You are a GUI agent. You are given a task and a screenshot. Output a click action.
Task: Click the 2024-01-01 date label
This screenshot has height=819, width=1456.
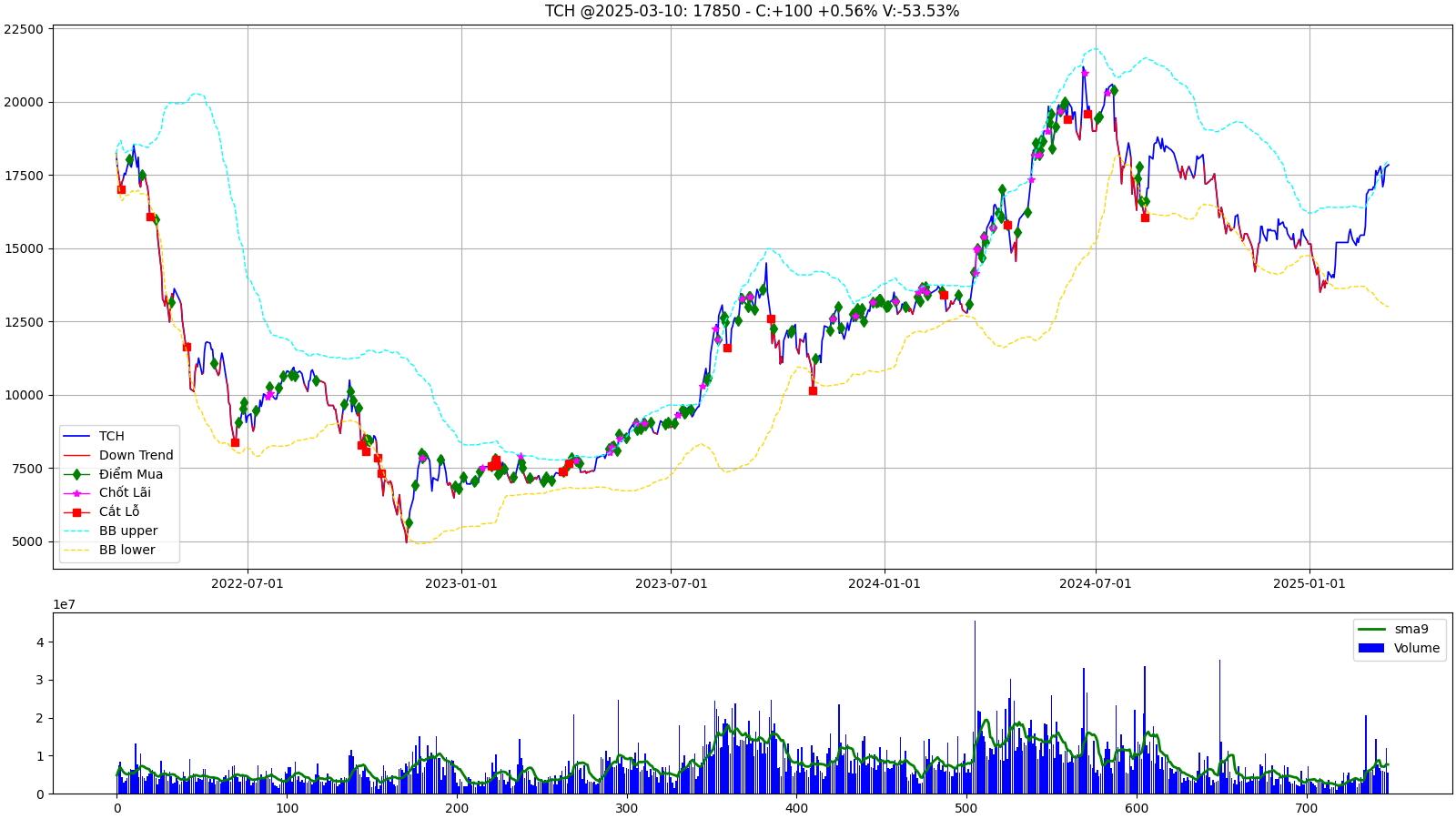coord(885,583)
